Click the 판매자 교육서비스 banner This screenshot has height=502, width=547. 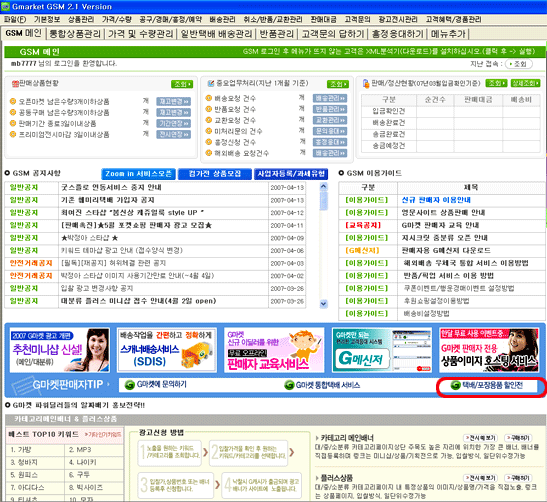pos(274,350)
